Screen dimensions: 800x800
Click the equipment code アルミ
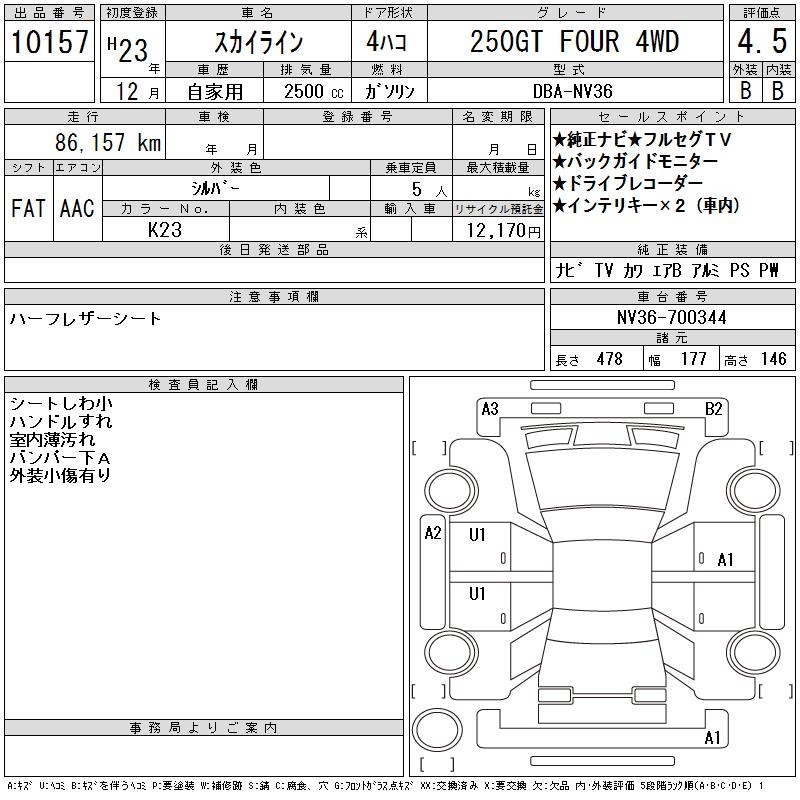[x=706, y=270]
